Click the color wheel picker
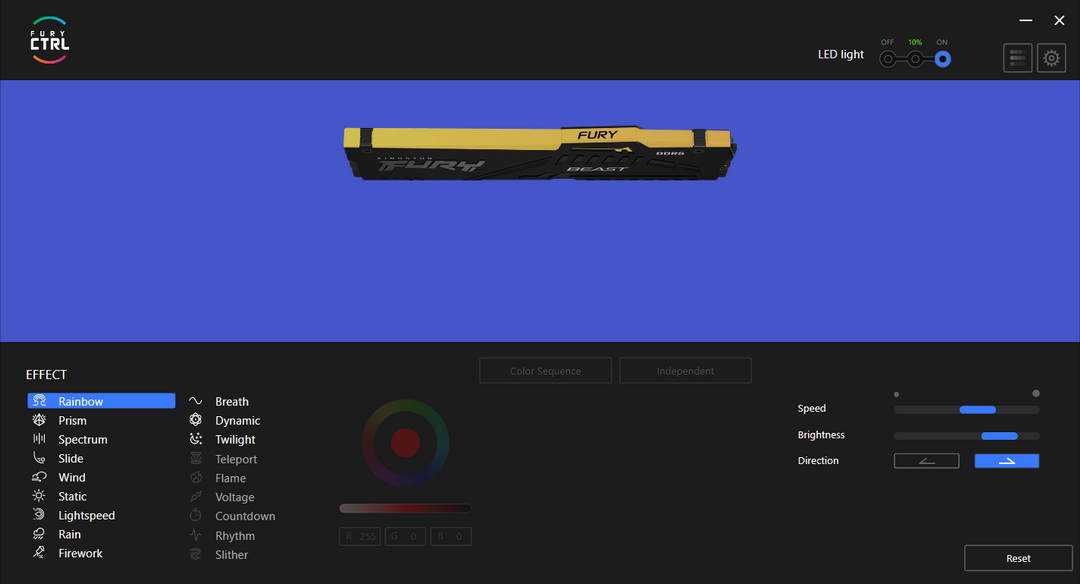The width and height of the screenshot is (1080, 584). click(406, 443)
